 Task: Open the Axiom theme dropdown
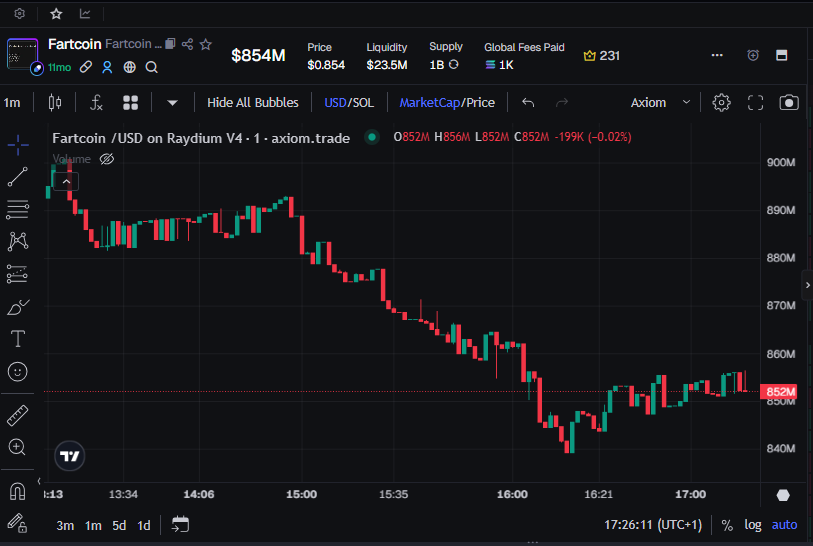(x=660, y=103)
